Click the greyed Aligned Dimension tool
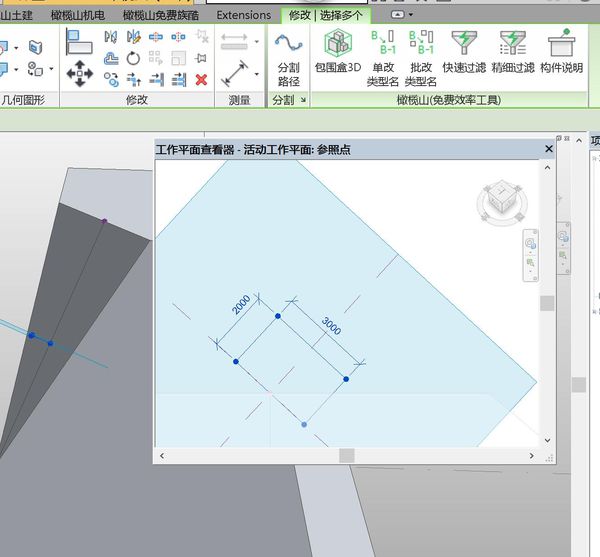 point(234,41)
